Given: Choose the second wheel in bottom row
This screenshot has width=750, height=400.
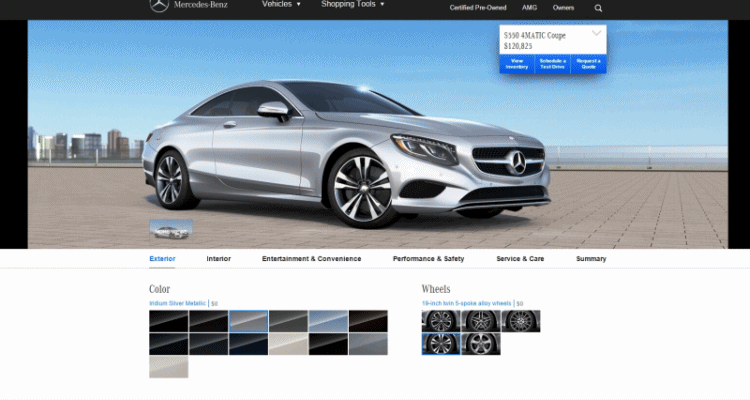Looking at the screenshot, I should click(481, 344).
